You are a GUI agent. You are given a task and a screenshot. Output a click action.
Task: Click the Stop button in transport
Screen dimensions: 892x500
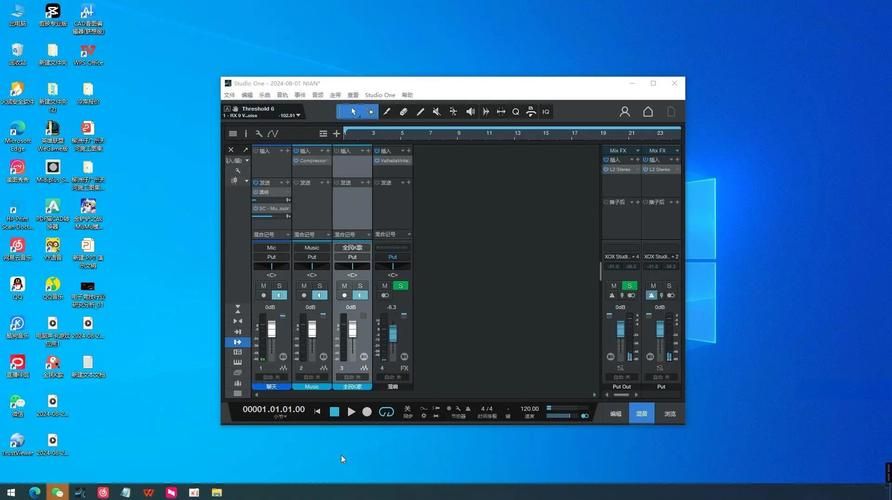(335, 411)
